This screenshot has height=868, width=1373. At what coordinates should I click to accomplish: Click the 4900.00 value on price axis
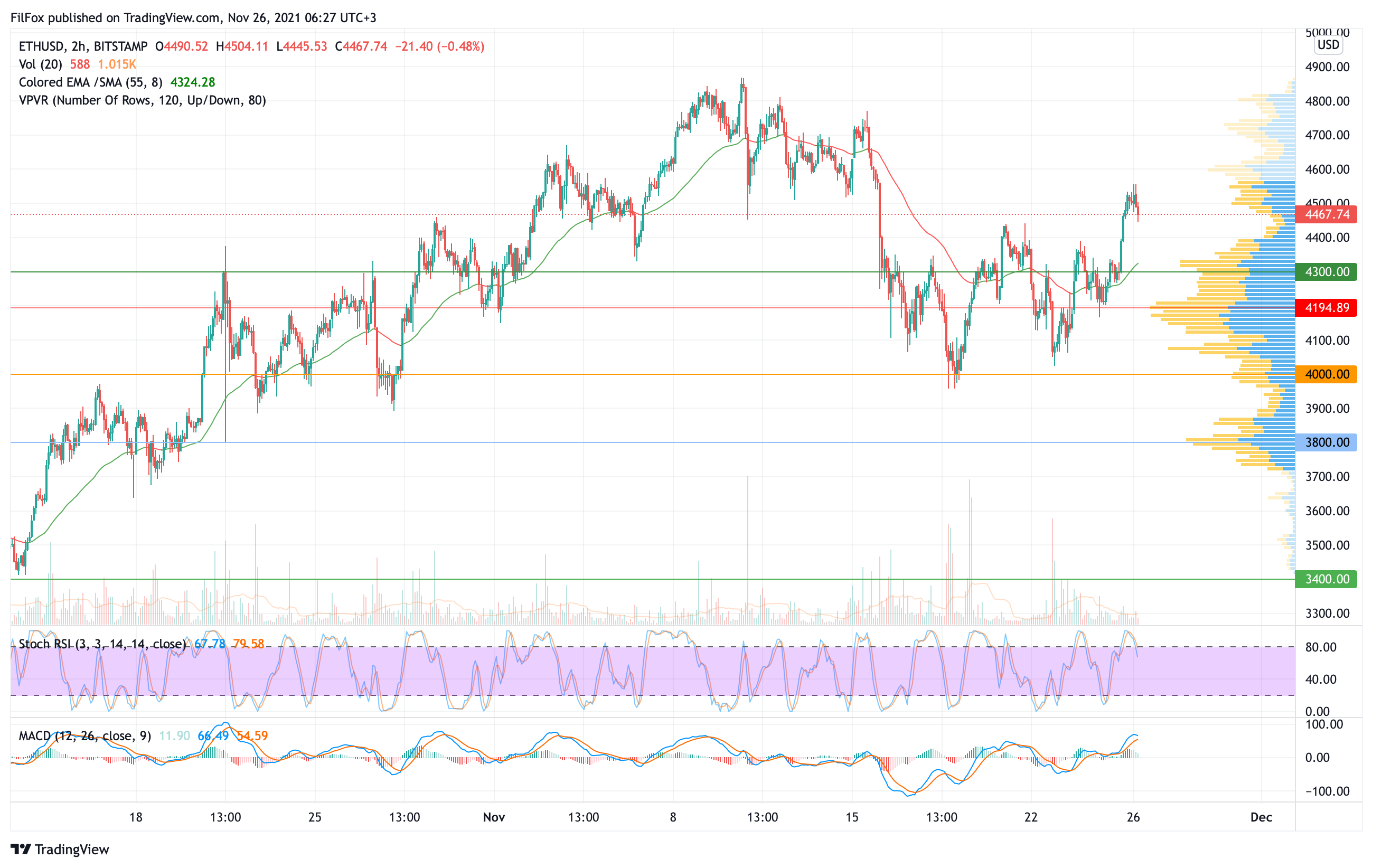pyautogui.click(x=1328, y=67)
